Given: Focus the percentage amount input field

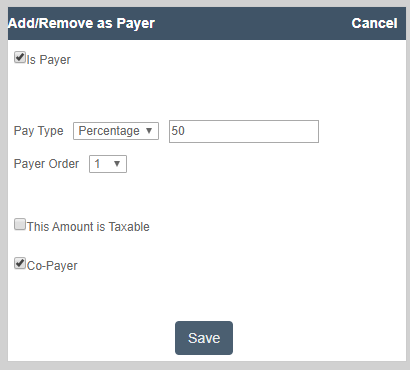Looking at the screenshot, I should coord(244,131).
